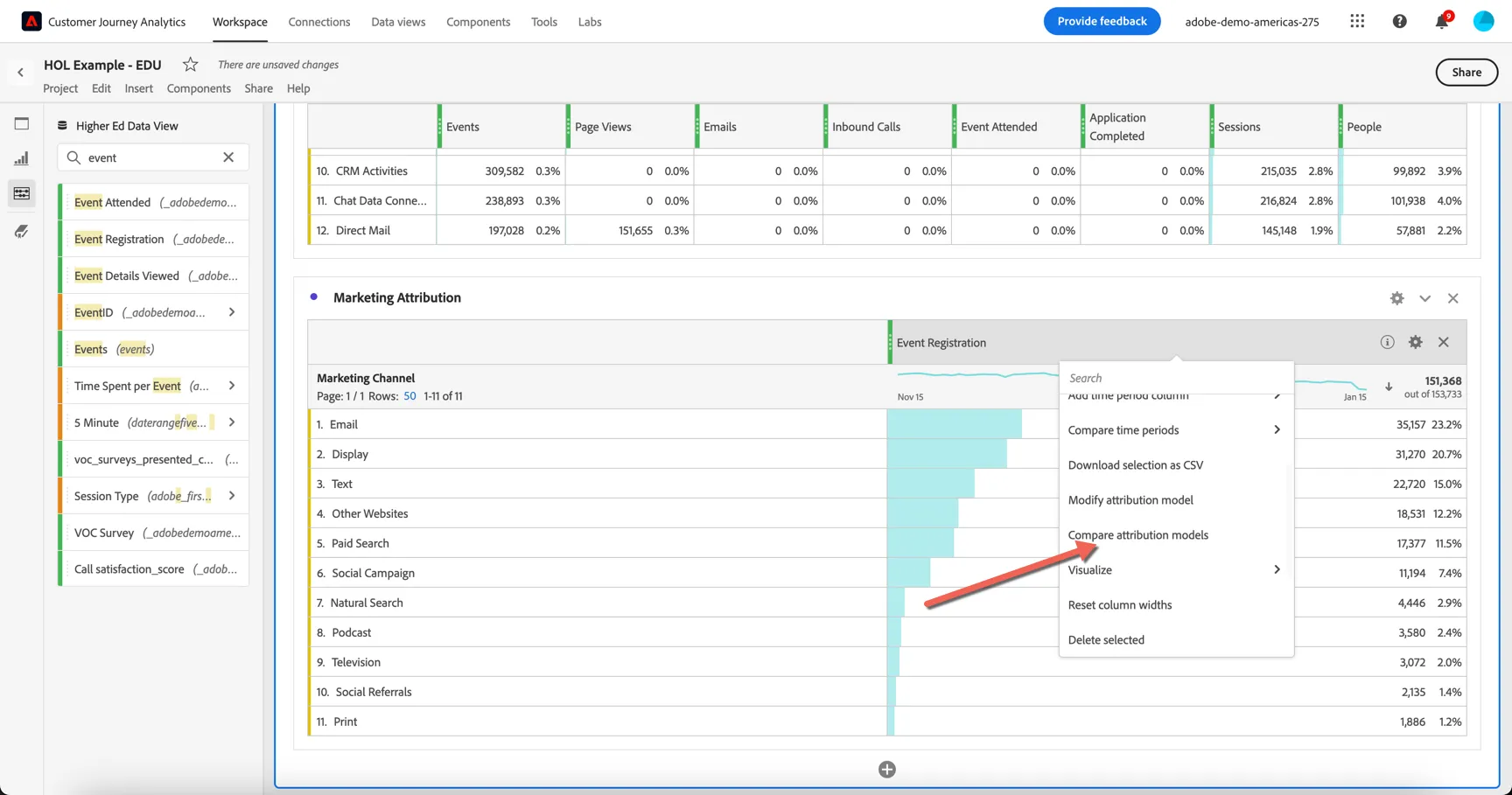Open Event Registration column settings gear
This screenshot has width=1512, height=795.
click(1415, 342)
